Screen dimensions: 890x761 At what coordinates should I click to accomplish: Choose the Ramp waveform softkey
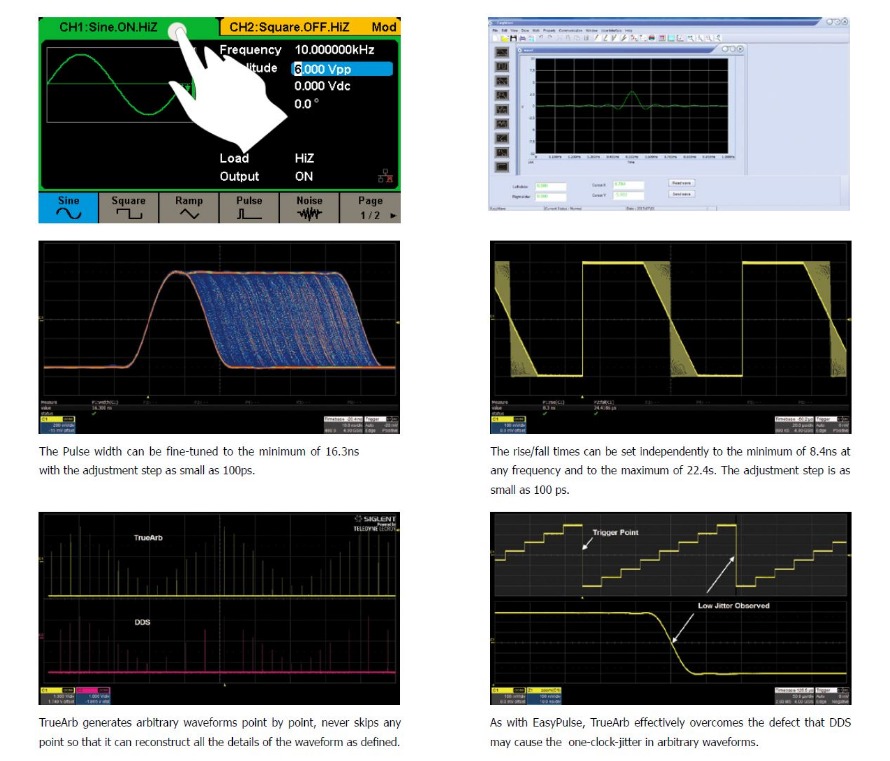coord(188,208)
